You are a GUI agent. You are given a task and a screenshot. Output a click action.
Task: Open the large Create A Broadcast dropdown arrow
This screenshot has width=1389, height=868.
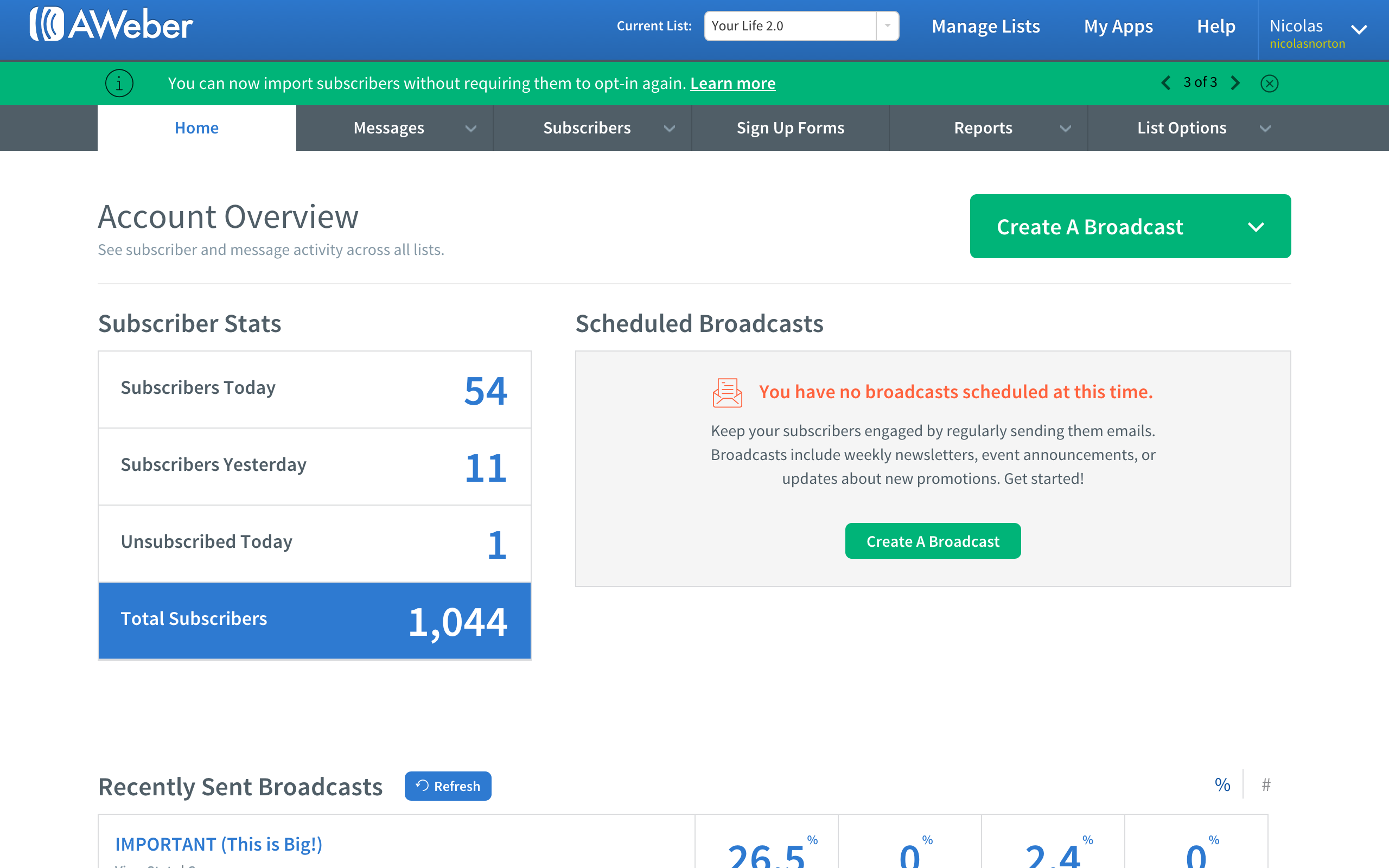[x=1256, y=227]
